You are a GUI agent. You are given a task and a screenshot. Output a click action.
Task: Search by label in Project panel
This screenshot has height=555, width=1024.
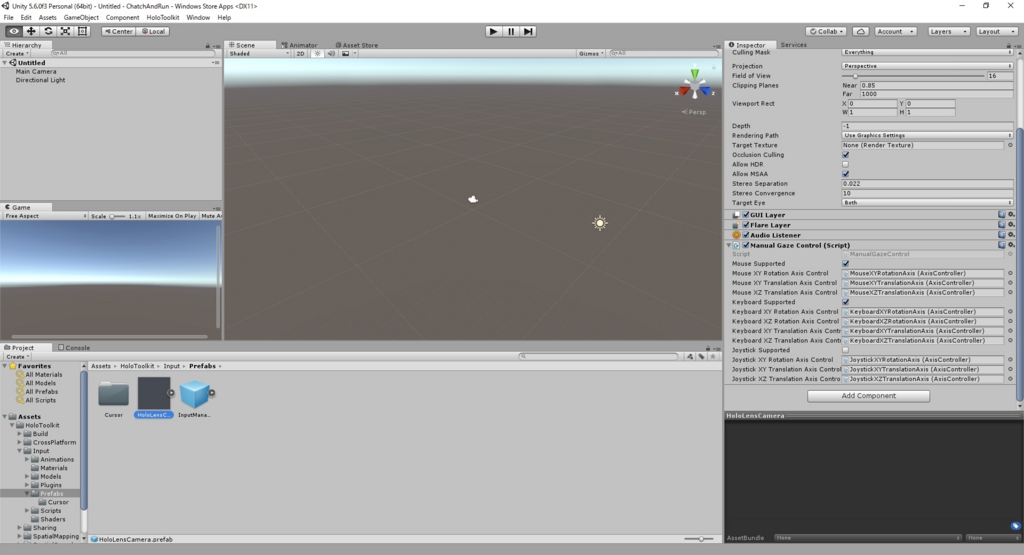click(701, 357)
